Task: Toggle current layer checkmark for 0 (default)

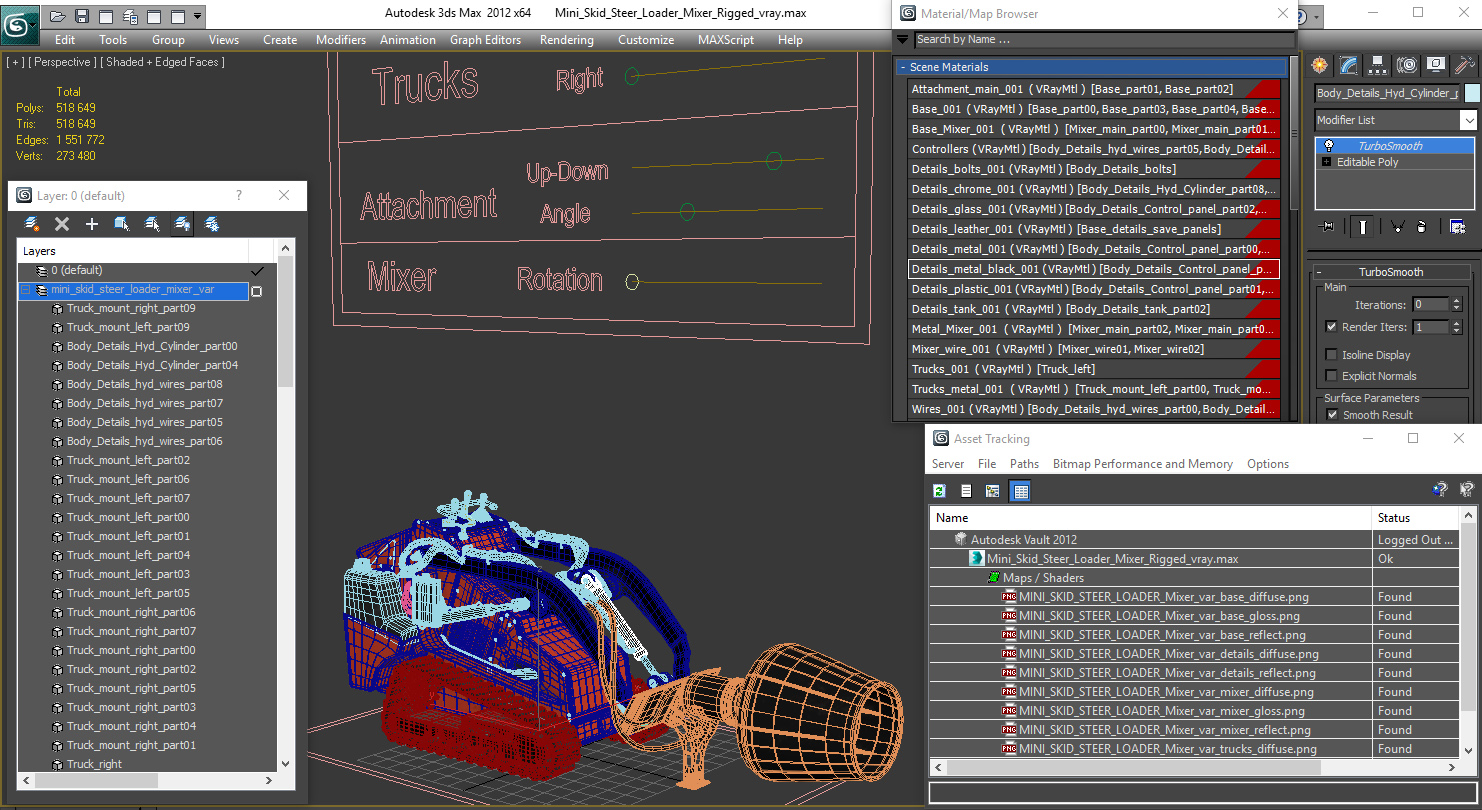Action: click(x=257, y=271)
